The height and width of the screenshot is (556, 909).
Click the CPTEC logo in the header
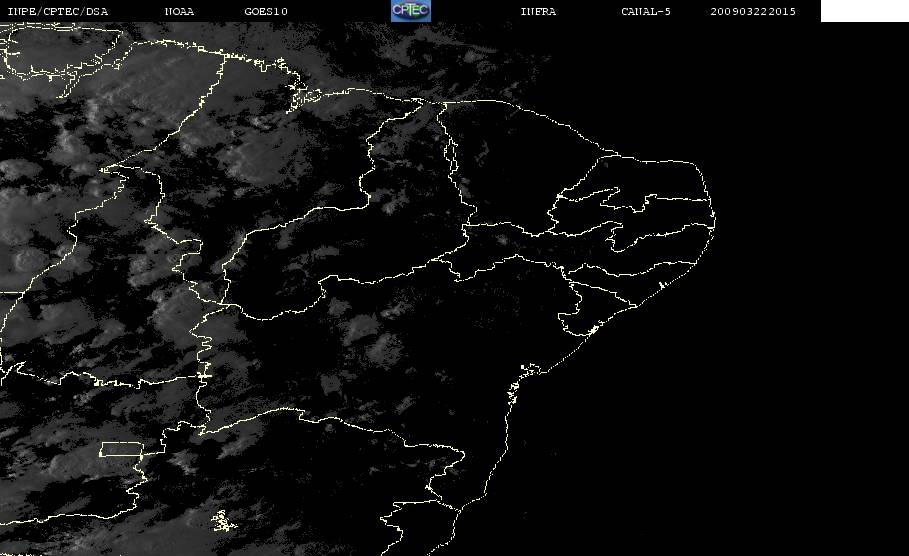(410, 10)
